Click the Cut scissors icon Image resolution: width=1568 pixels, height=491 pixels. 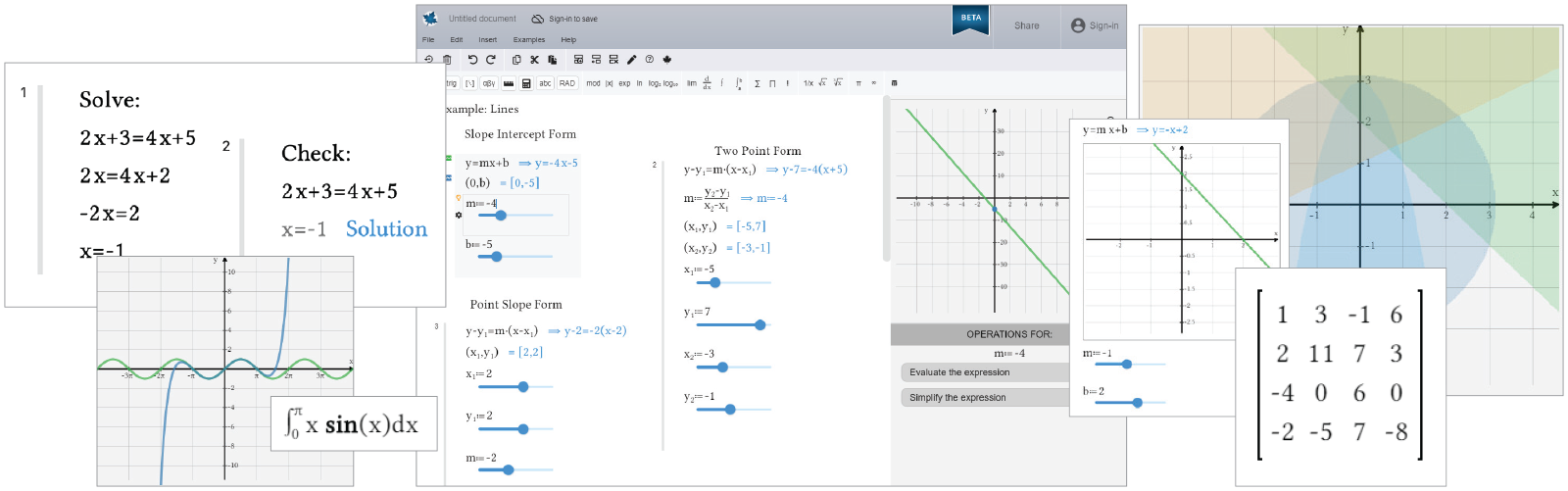pyautogui.click(x=534, y=60)
